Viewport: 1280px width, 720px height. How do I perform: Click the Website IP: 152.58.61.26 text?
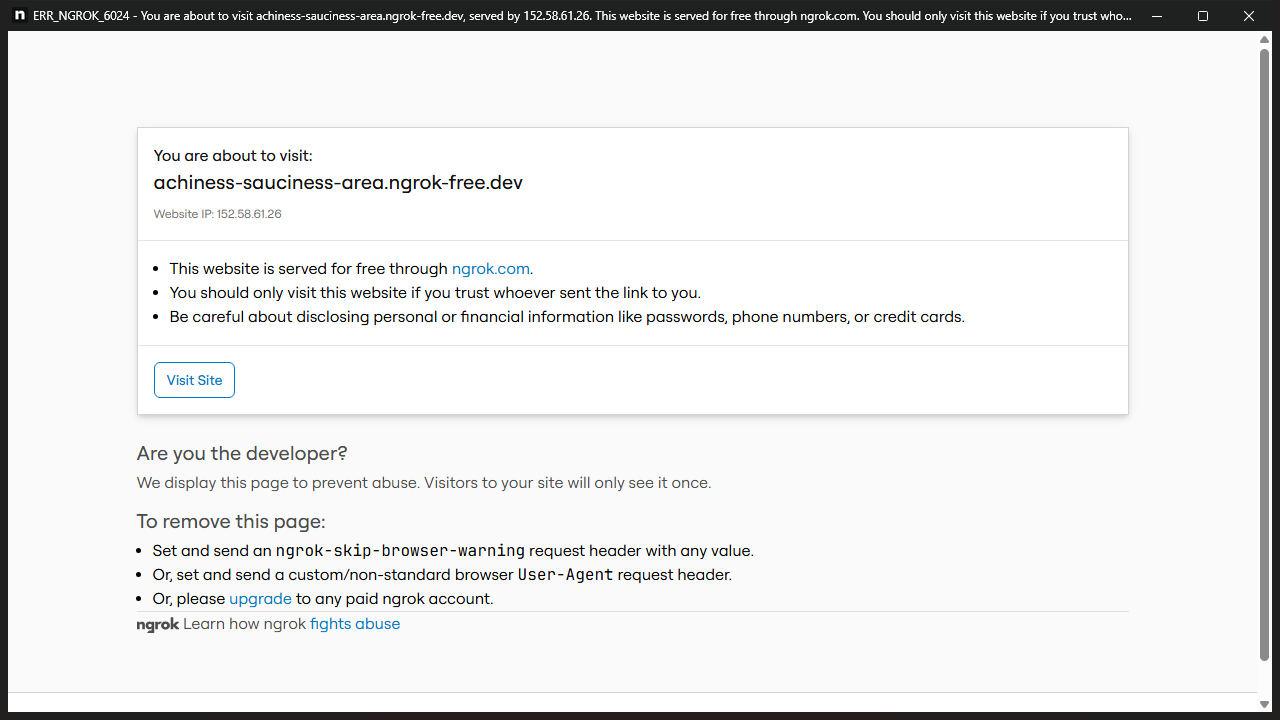(x=217, y=214)
